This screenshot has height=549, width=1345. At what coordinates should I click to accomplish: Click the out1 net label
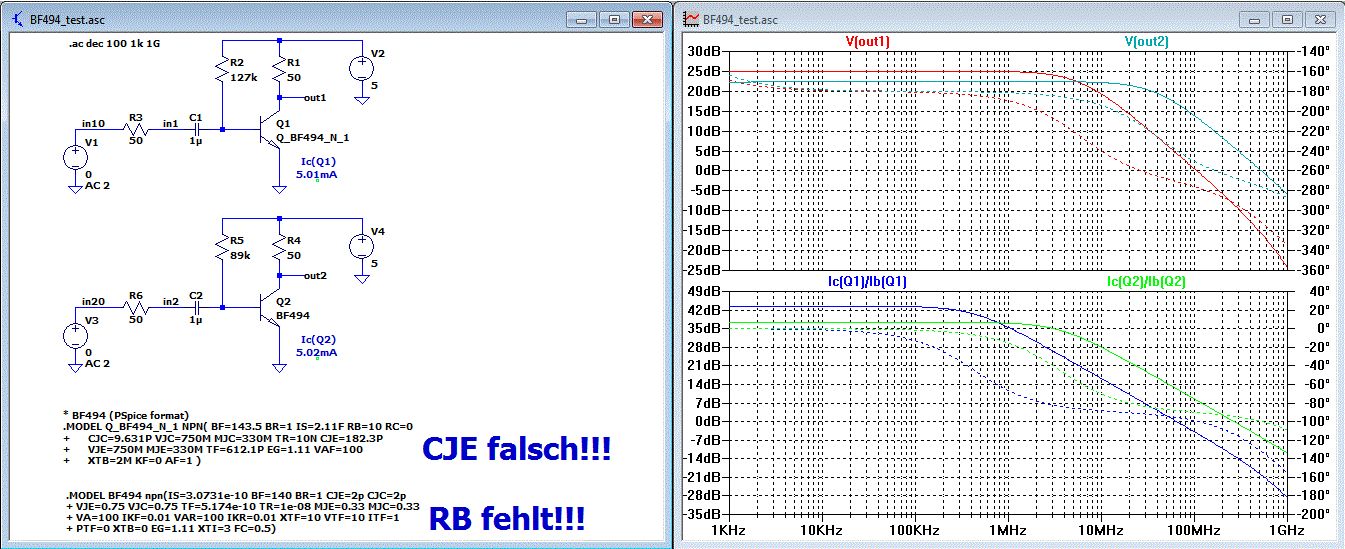point(315,97)
